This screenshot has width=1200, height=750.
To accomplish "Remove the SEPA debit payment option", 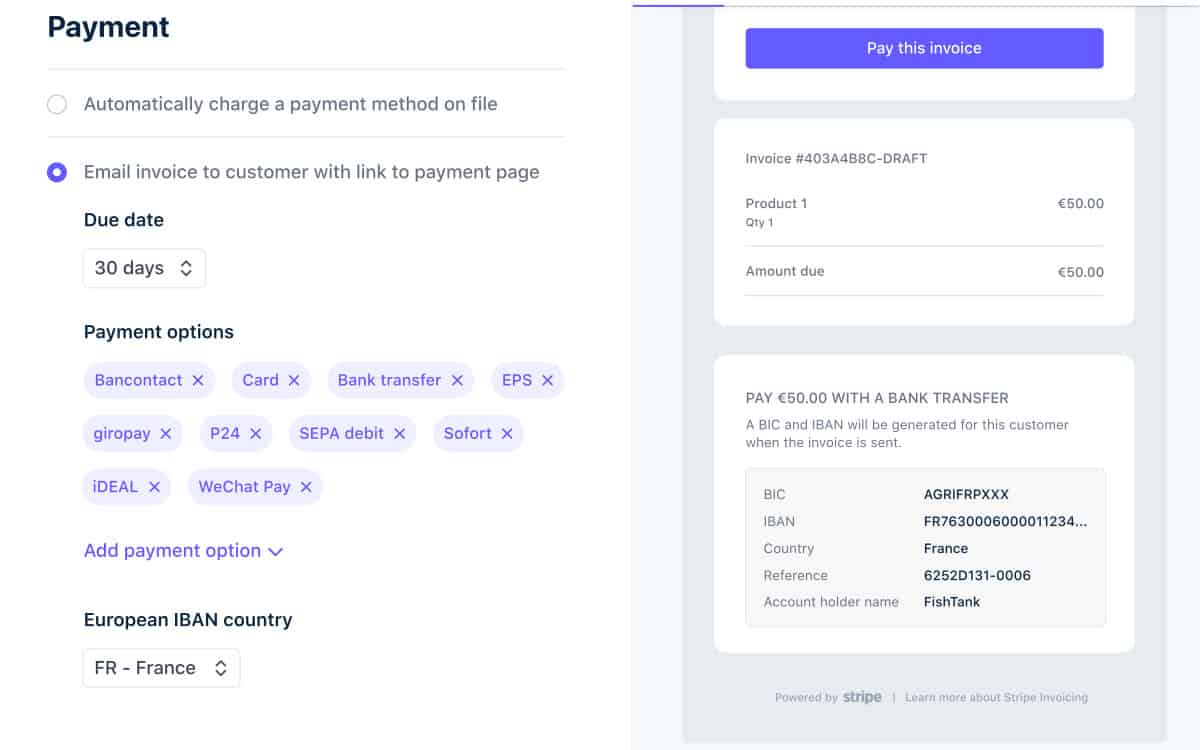I will 400,433.
